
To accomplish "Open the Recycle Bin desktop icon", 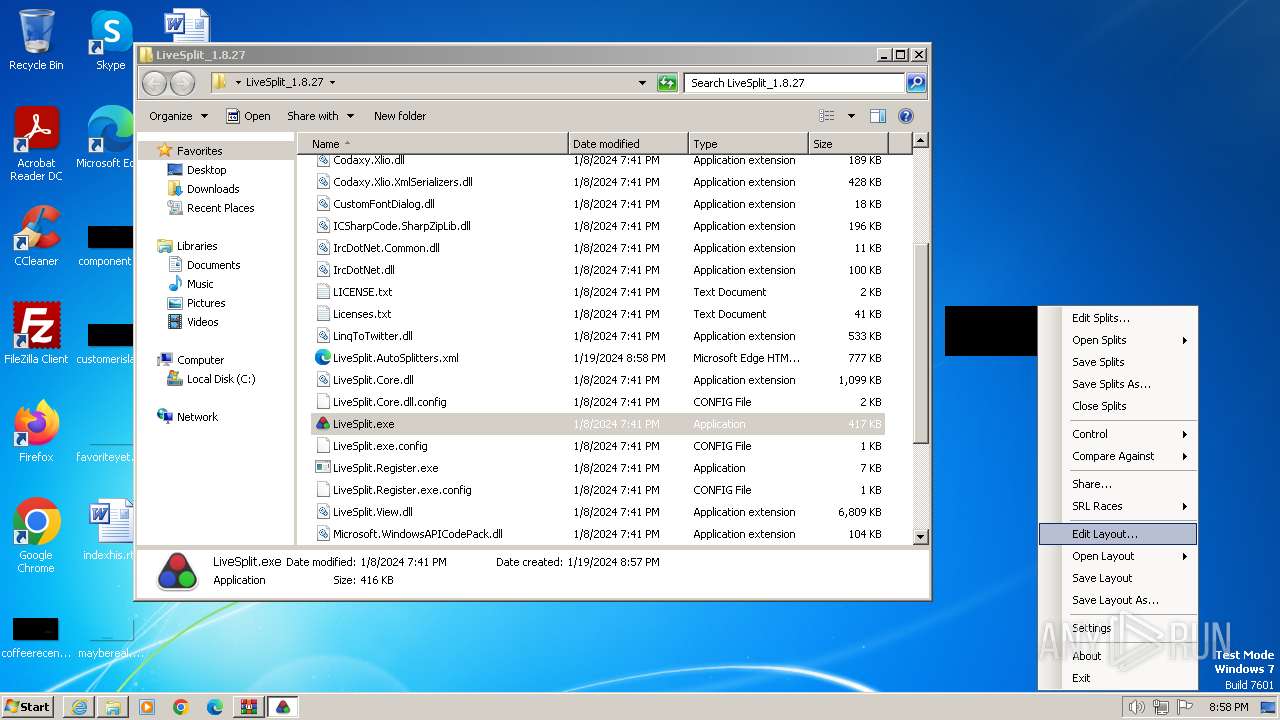I will click(x=36, y=40).
